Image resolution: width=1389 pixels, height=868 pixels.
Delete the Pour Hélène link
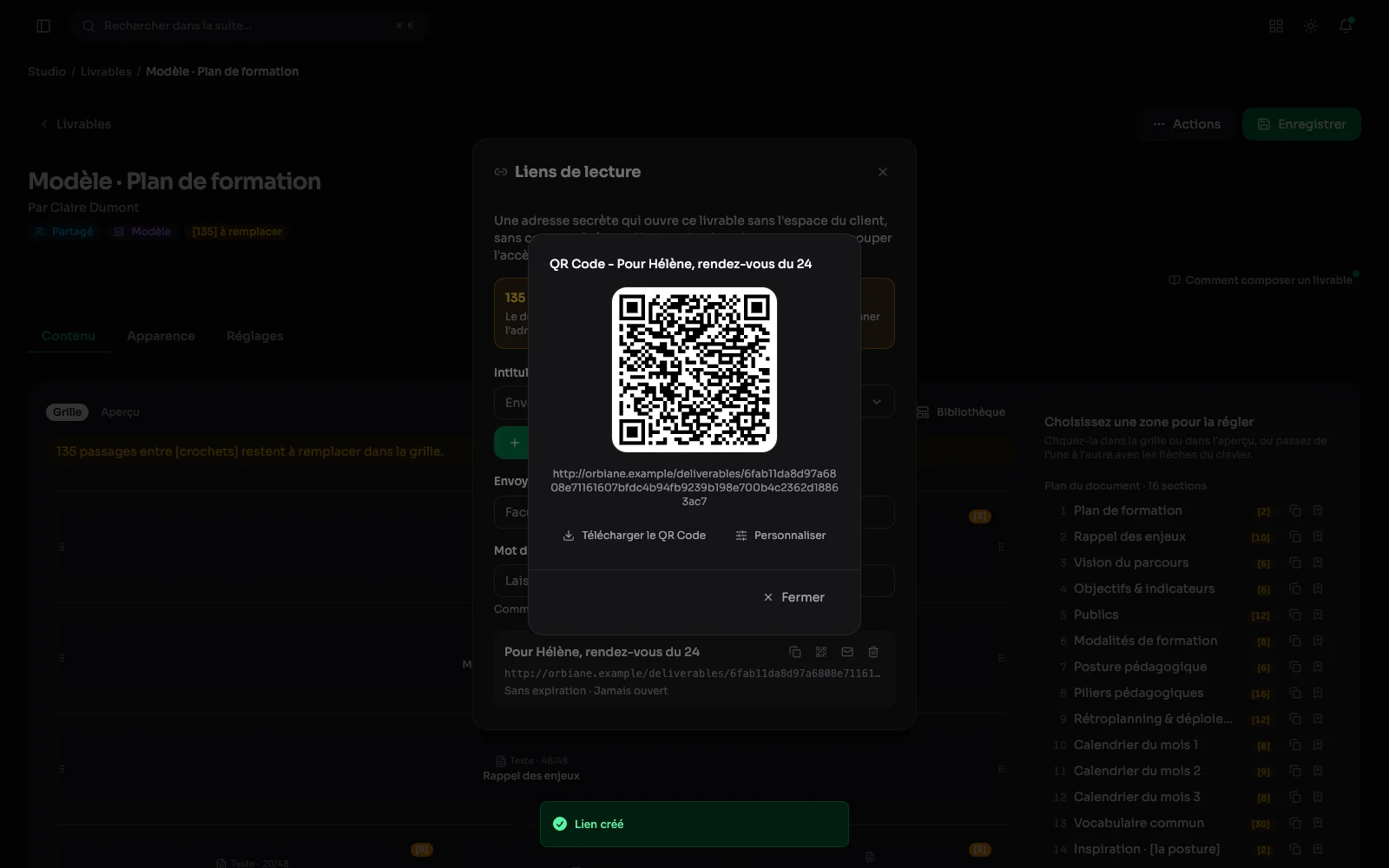point(873,652)
